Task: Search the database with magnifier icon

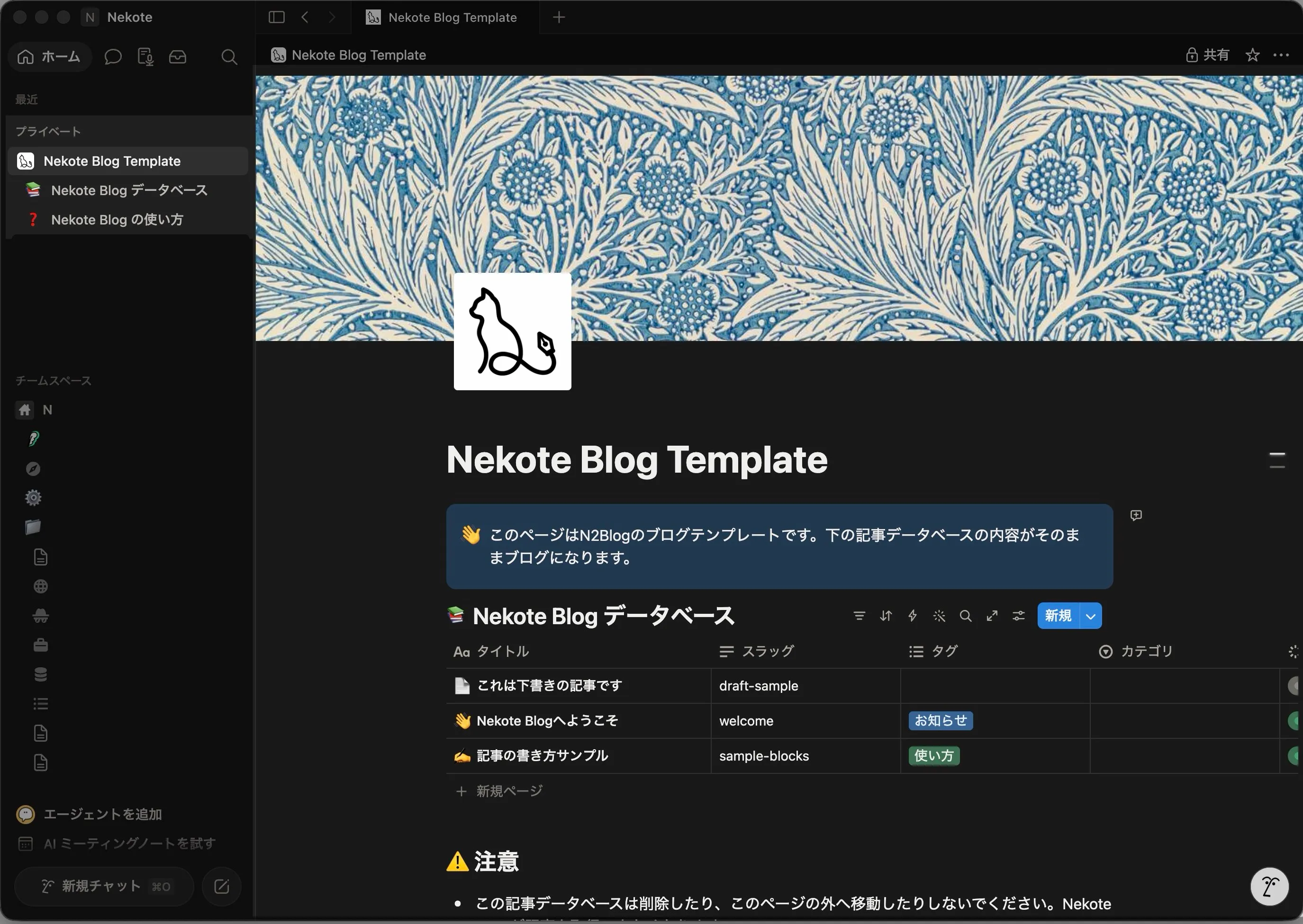Action: (x=966, y=616)
